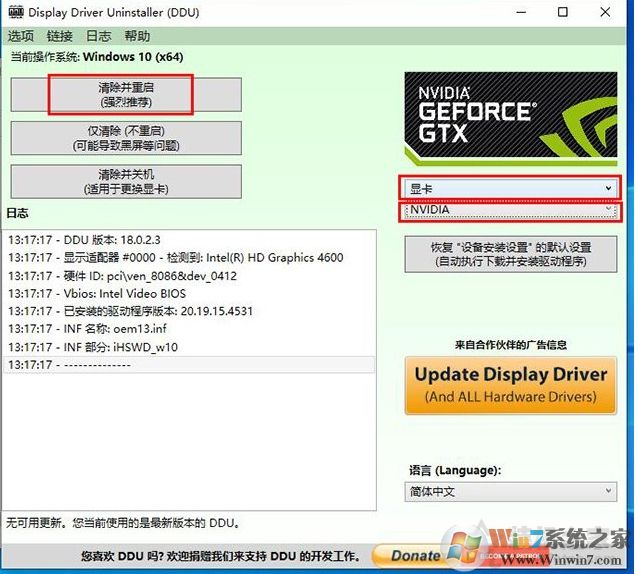638x574 pixels.
Task: Select log line DDU 版本: 18.0.2.3
Action: point(189,240)
